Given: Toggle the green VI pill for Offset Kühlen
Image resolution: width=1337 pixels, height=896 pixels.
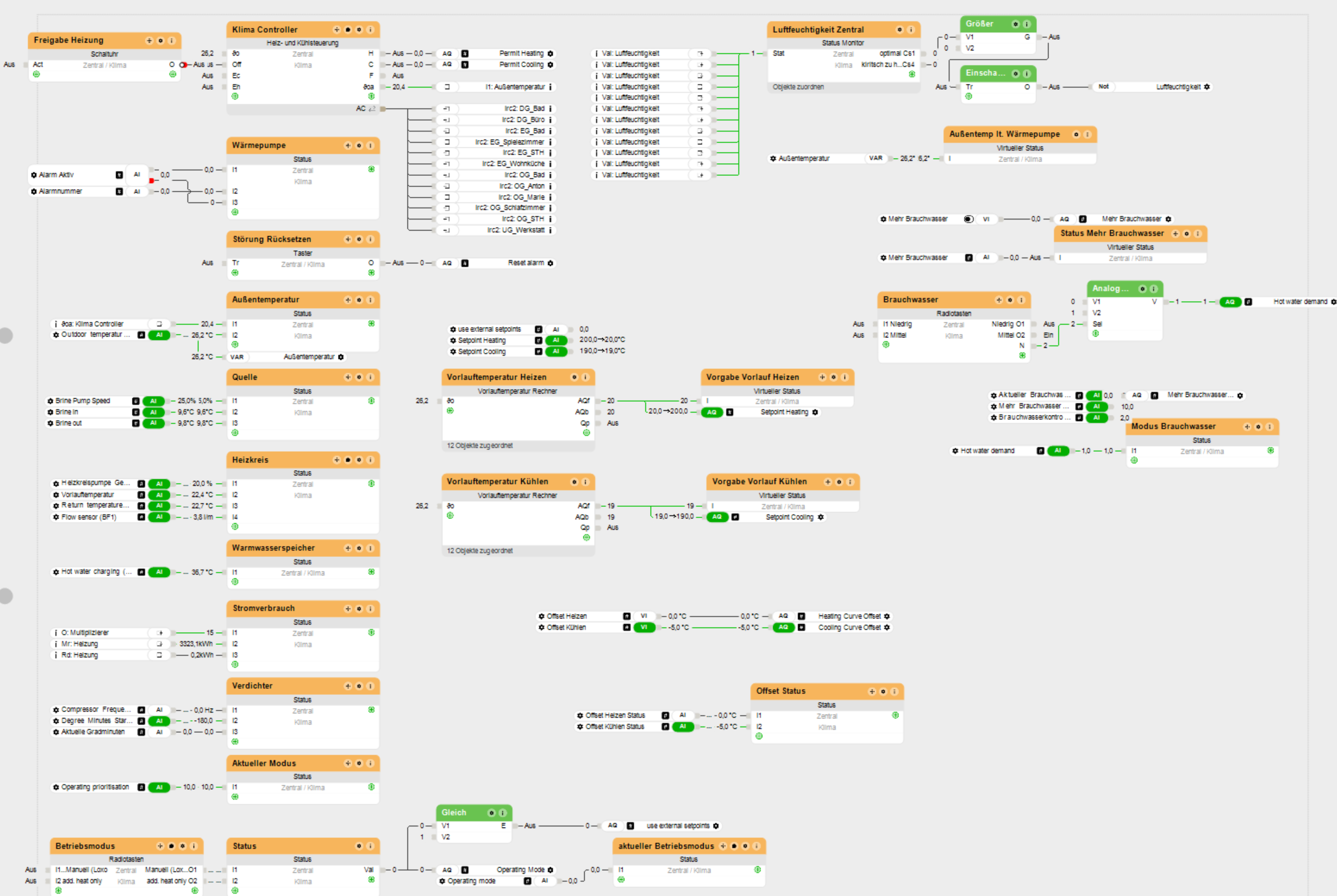Looking at the screenshot, I should [644, 628].
